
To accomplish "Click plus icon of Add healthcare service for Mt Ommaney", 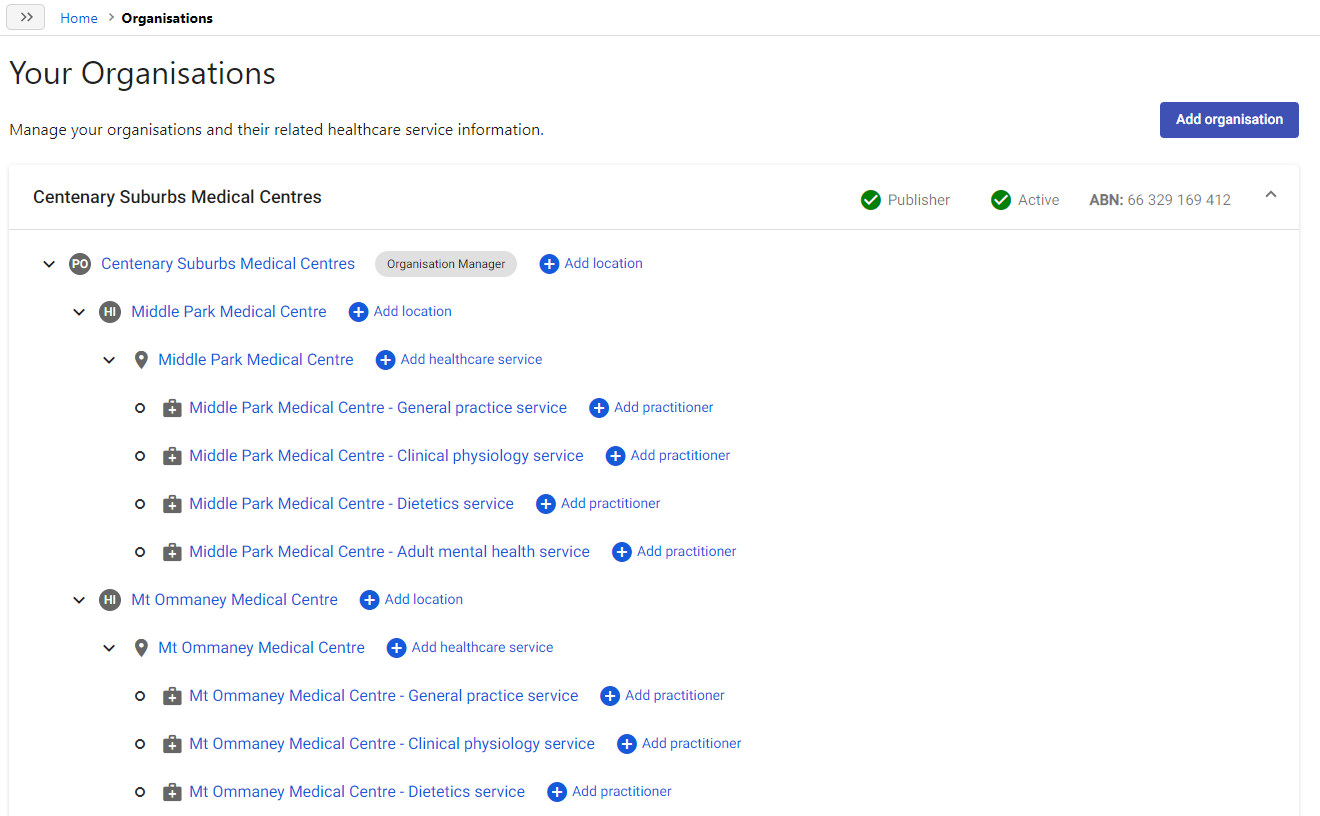I will [x=396, y=648].
